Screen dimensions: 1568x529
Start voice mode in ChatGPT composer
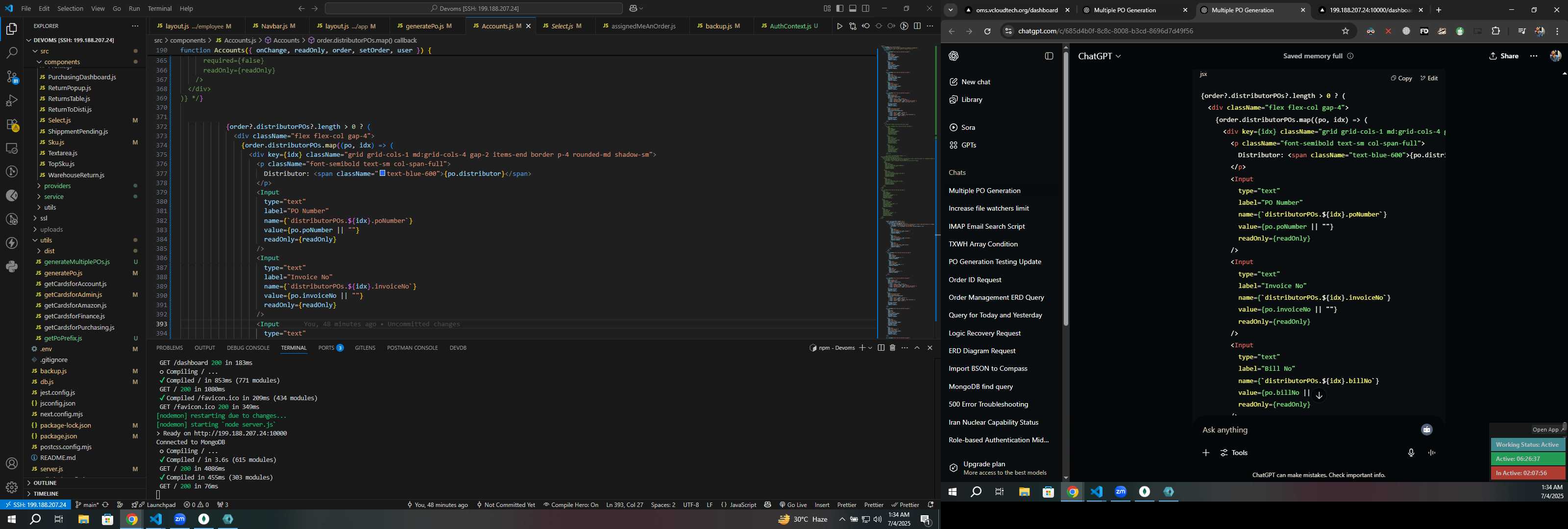[1432, 453]
